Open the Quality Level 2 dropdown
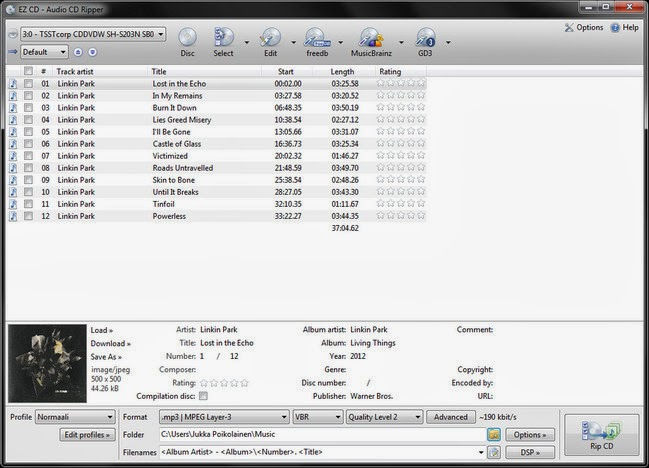The width and height of the screenshot is (649, 468). coord(384,417)
